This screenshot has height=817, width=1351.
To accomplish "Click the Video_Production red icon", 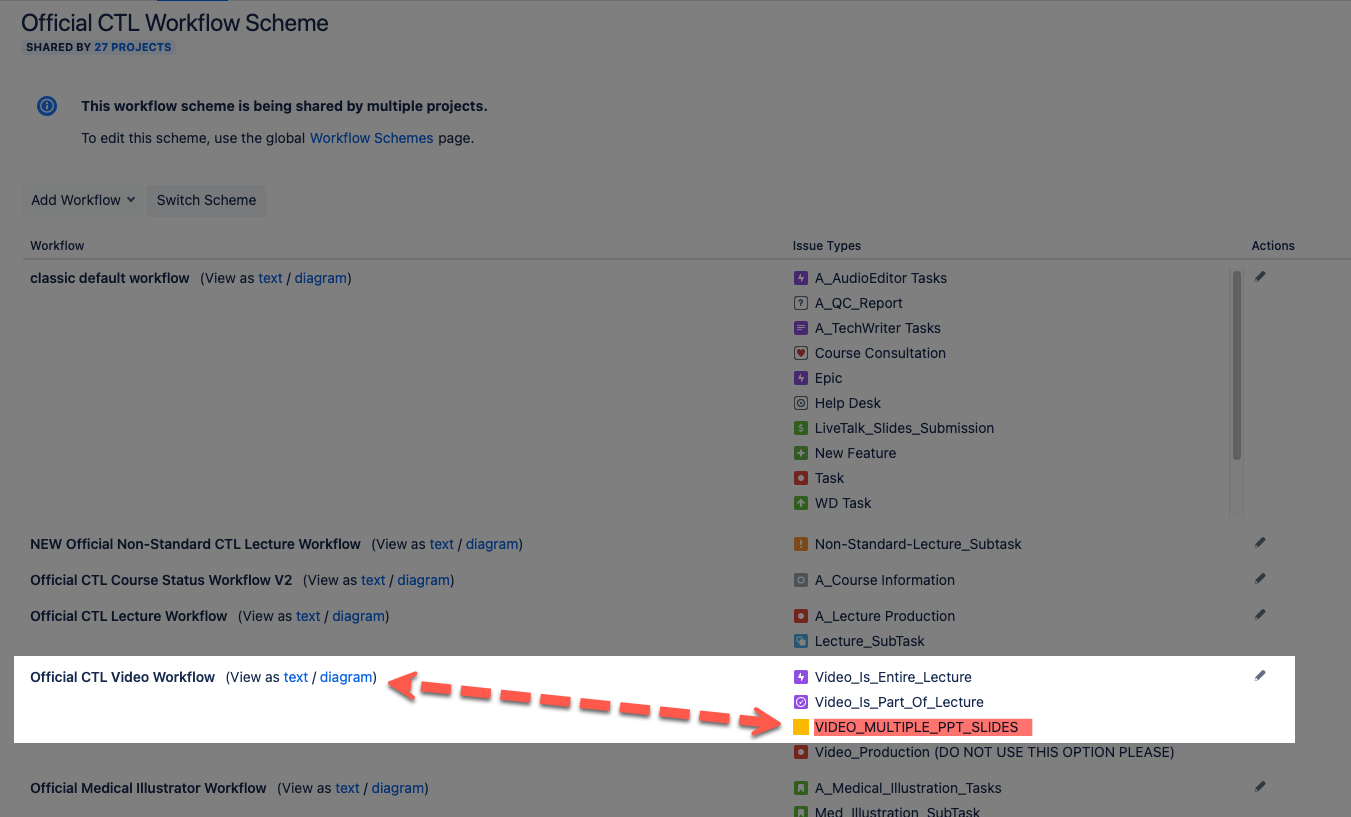I will pos(800,752).
